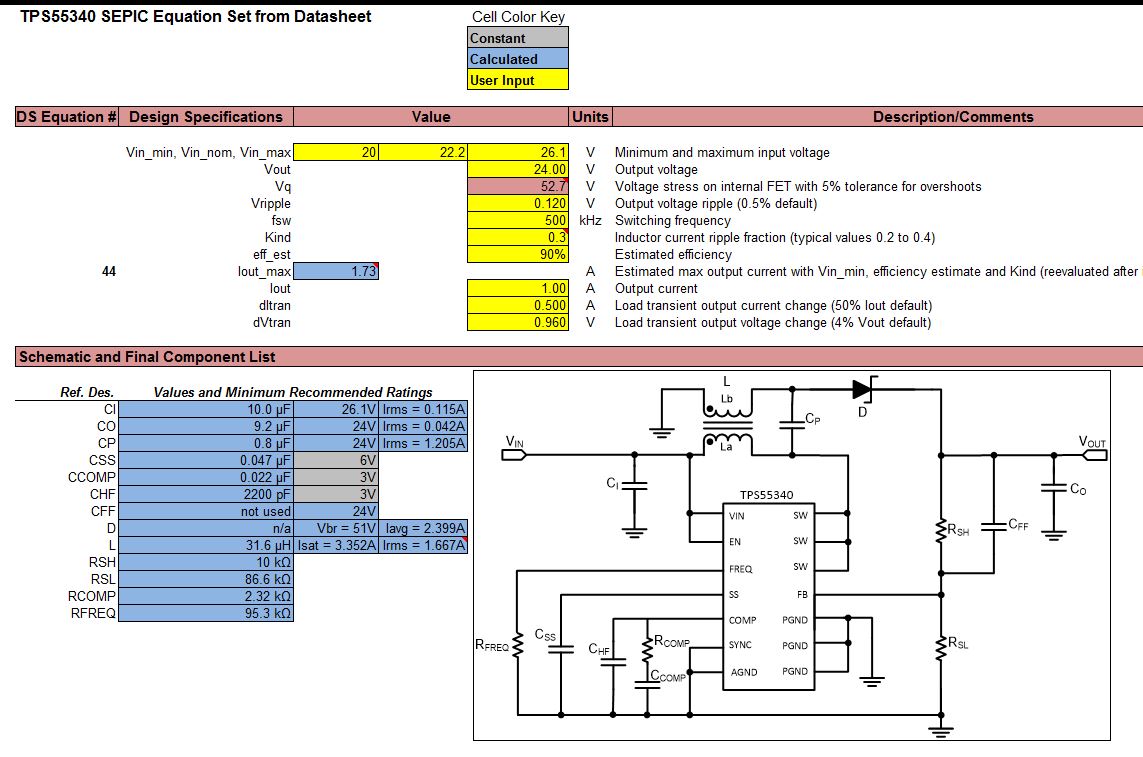Select the Isat = 3.352A cell

[336, 545]
